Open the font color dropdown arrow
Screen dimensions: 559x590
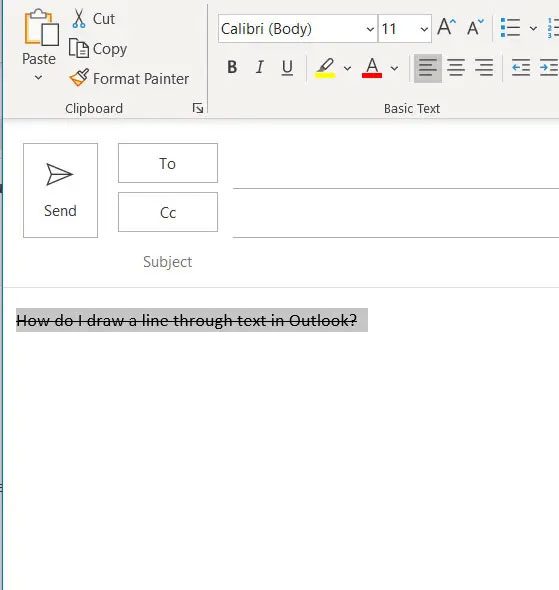pos(394,68)
